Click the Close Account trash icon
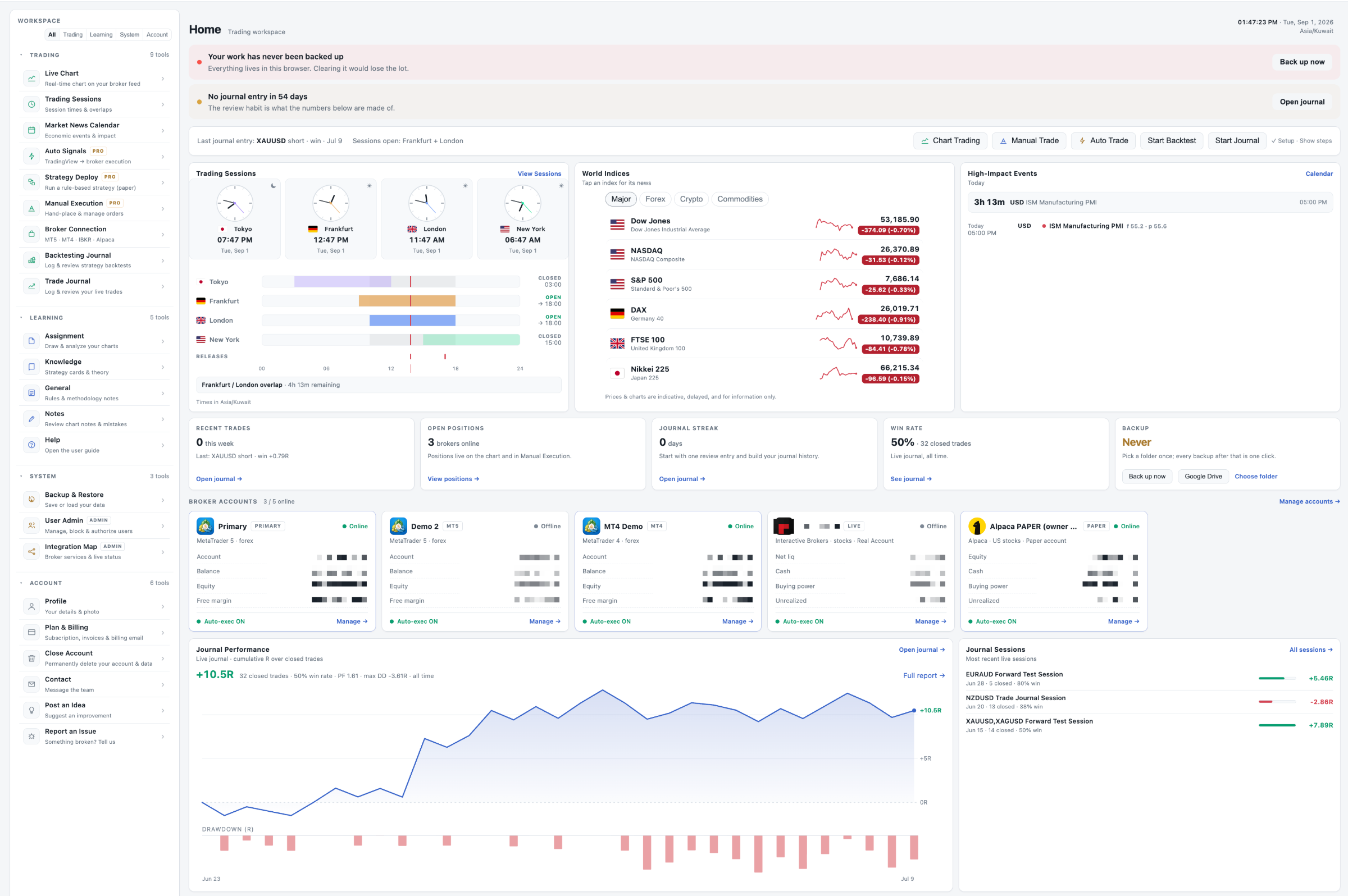The height and width of the screenshot is (896, 1348). [x=31, y=659]
